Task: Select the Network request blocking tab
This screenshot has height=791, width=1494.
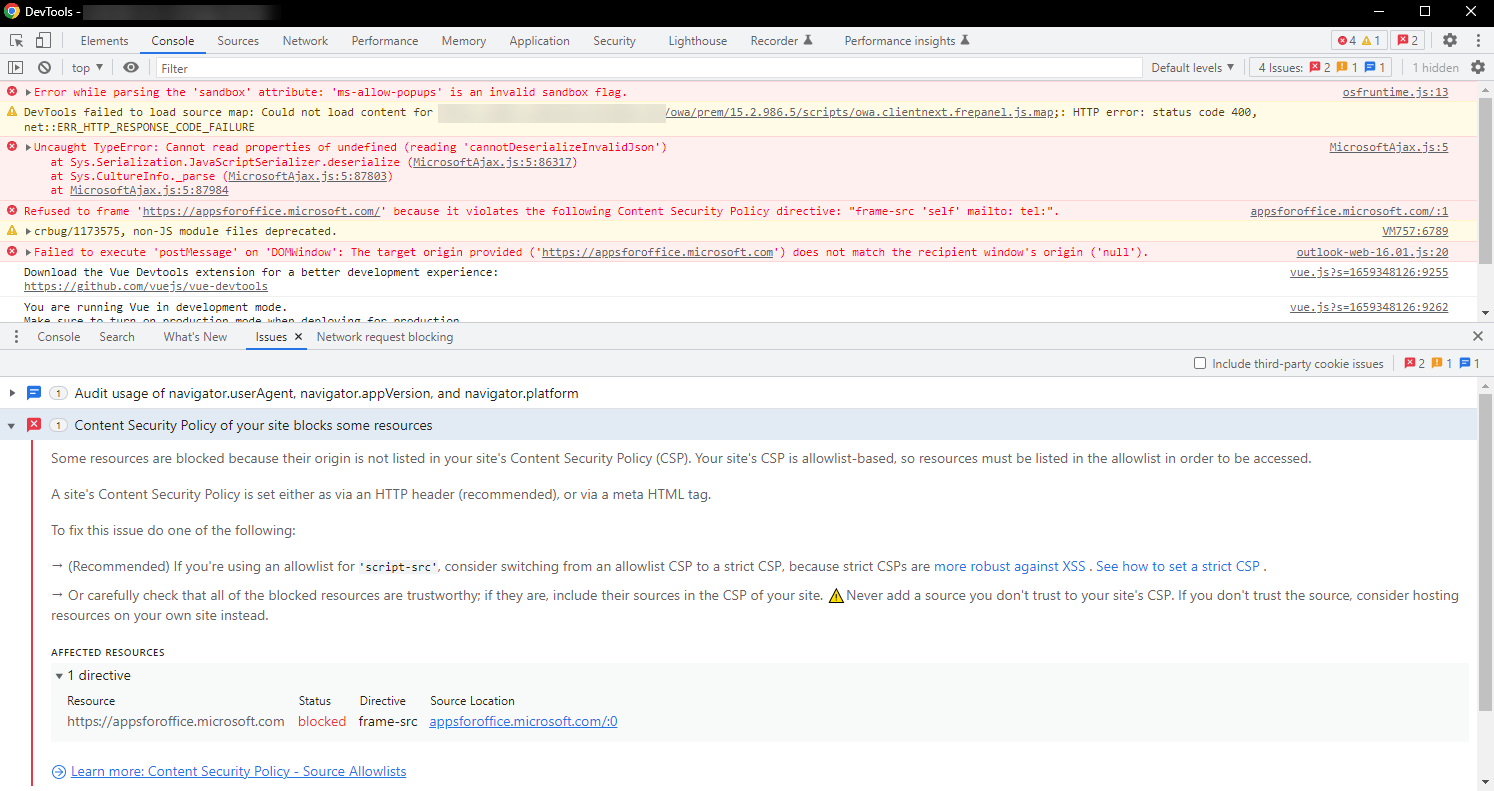Action: tap(385, 337)
